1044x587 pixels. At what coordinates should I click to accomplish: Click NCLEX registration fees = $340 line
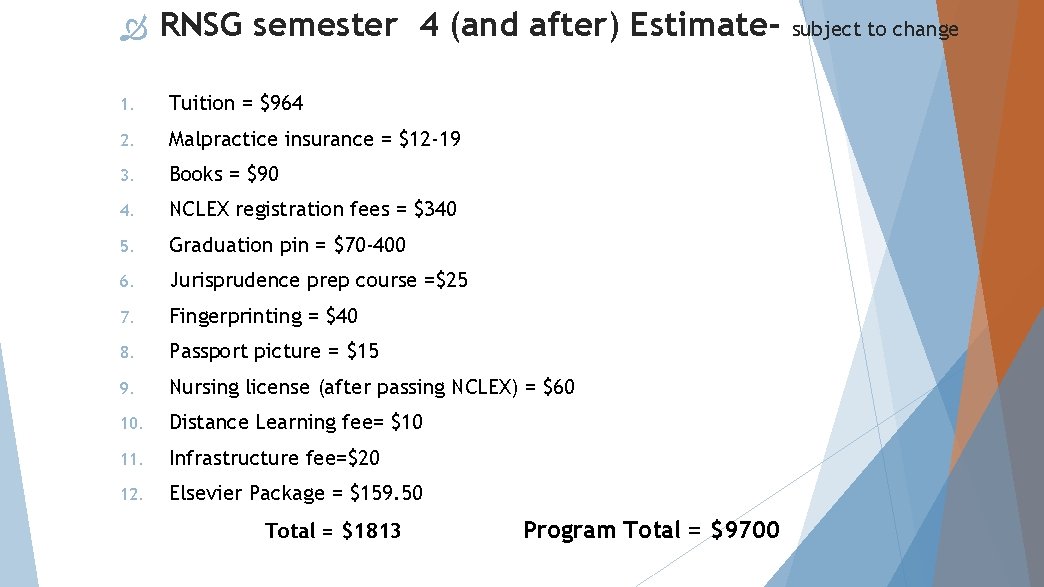312,209
